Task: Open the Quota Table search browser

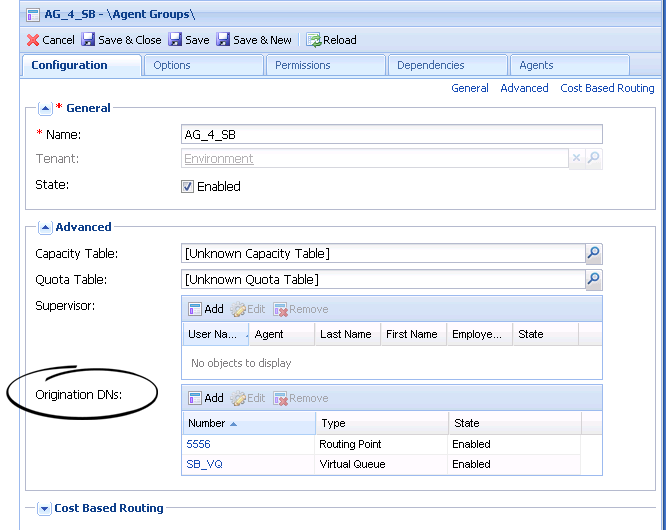Action: click(x=593, y=280)
